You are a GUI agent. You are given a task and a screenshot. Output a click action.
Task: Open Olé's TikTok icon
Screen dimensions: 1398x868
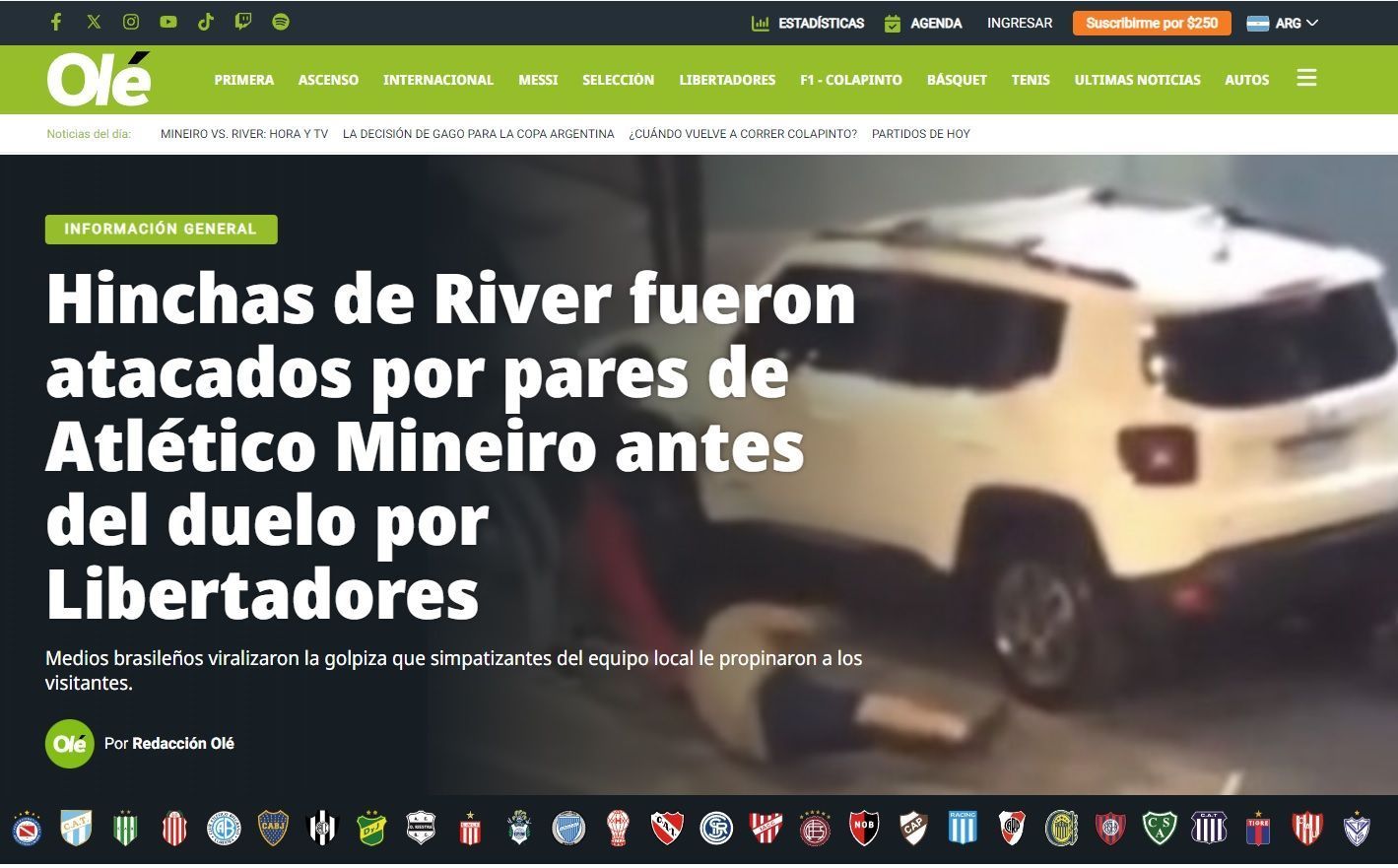206,22
